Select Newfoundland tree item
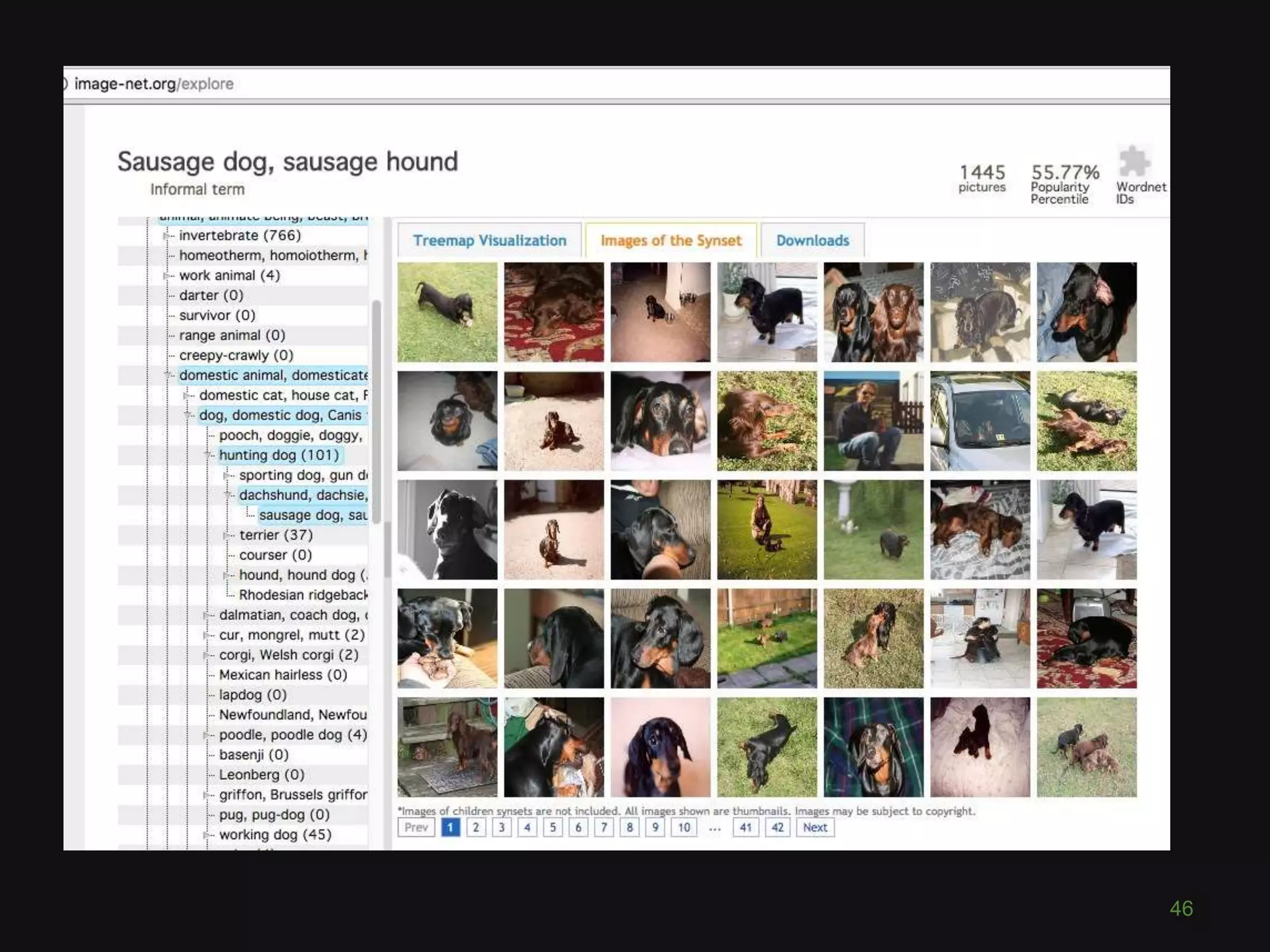Screen dimensions: 1270x952 pyautogui.click(x=293, y=715)
